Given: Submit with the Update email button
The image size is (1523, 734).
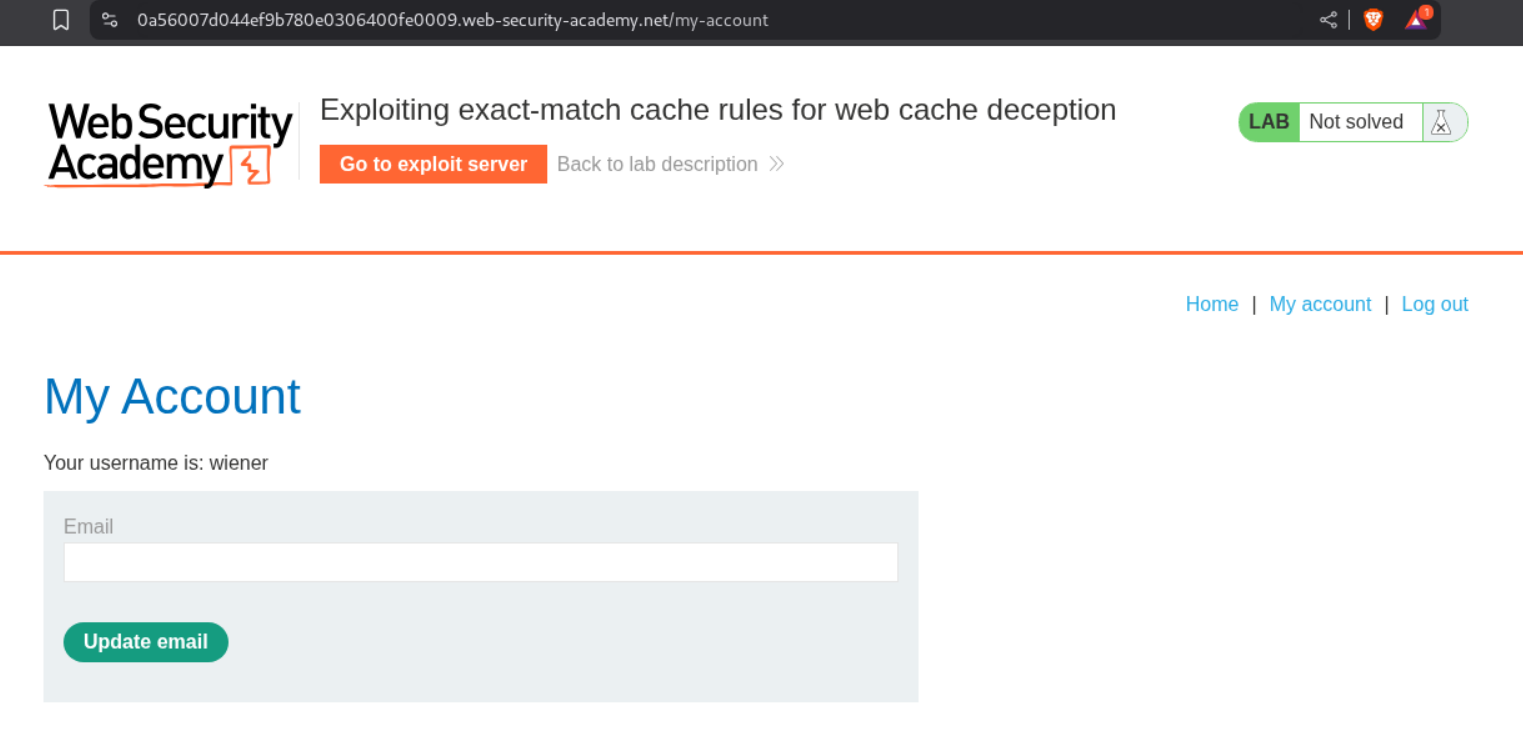Looking at the screenshot, I should tap(146, 642).
